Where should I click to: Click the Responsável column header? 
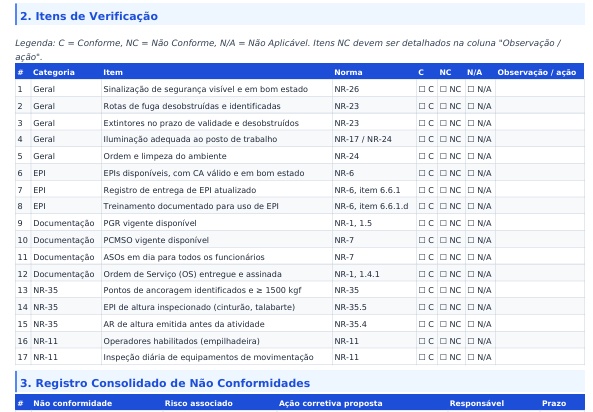(477, 403)
